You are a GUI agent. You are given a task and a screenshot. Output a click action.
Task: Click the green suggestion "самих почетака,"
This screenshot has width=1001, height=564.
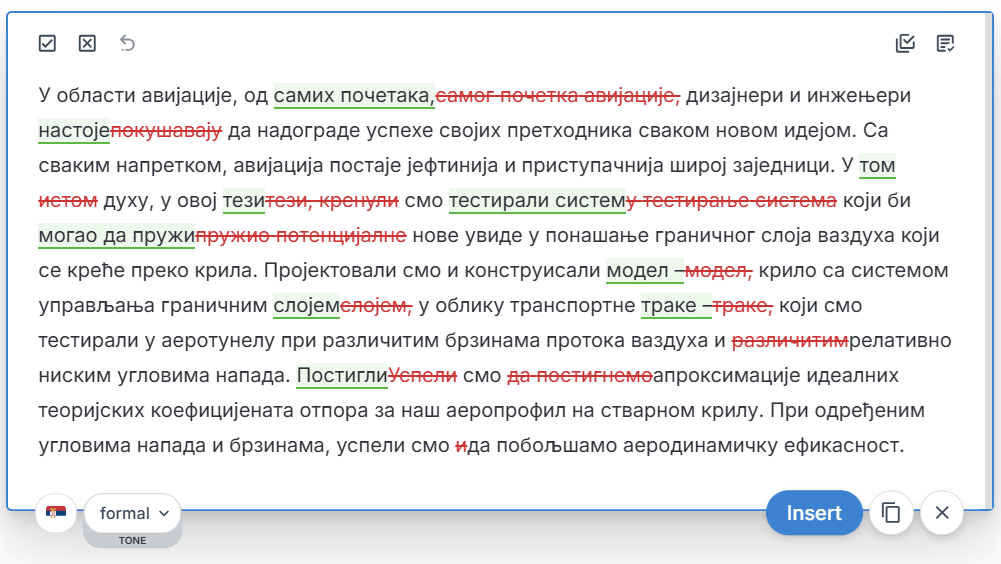[x=354, y=96]
